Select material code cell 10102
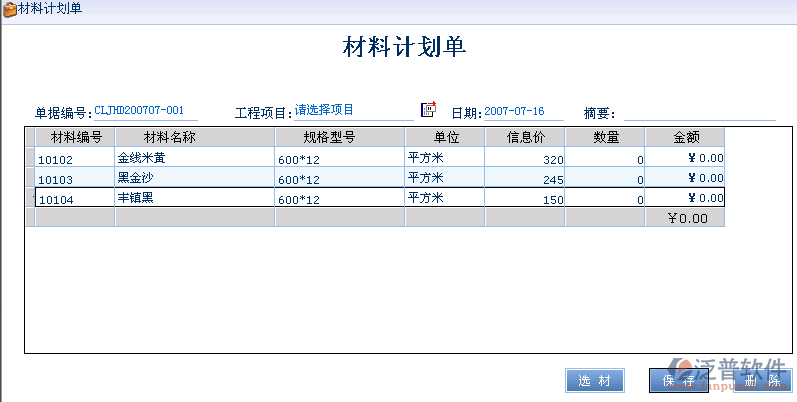The height and width of the screenshot is (402, 797). click(75, 158)
